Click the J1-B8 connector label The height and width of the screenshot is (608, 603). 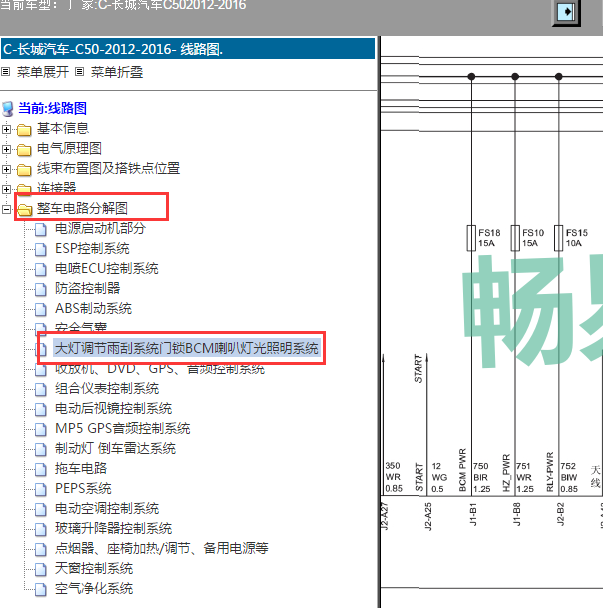[x=517, y=514]
